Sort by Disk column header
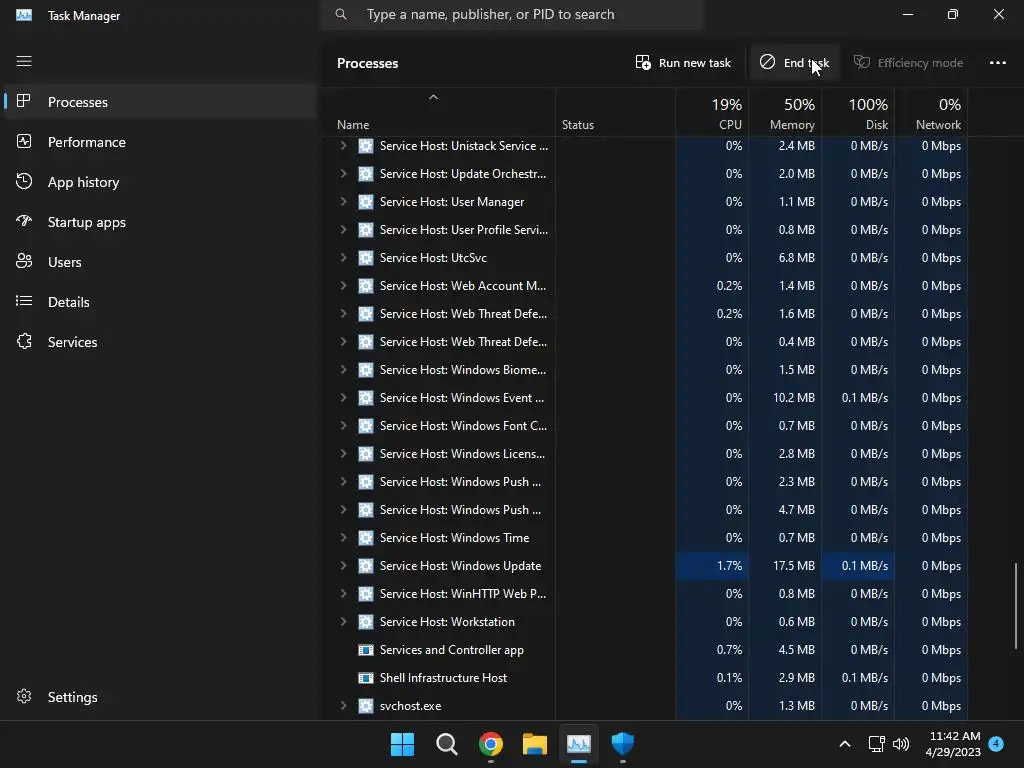 (x=858, y=113)
